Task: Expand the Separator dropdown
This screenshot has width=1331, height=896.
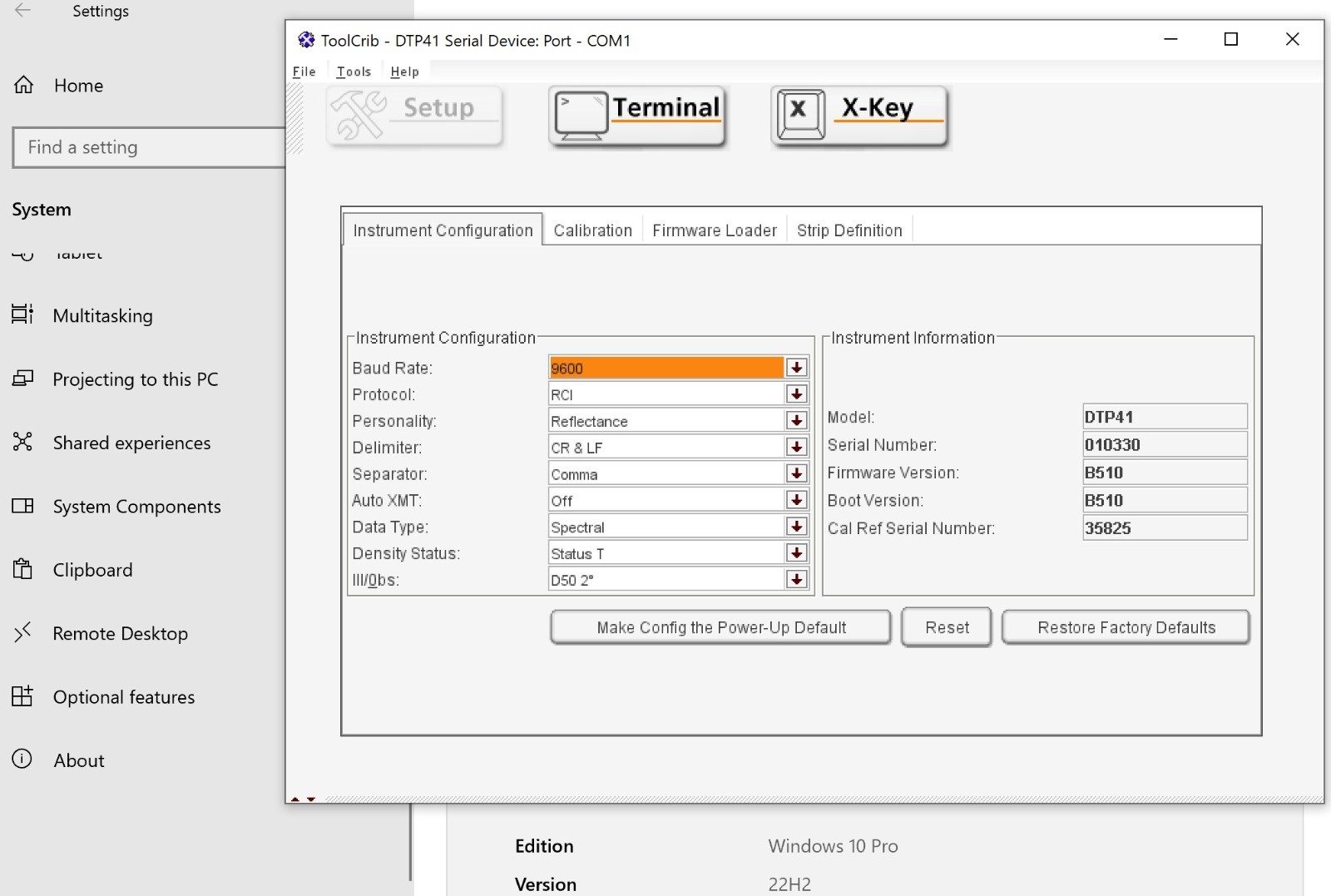Action: pyautogui.click(x=796, y=473)
